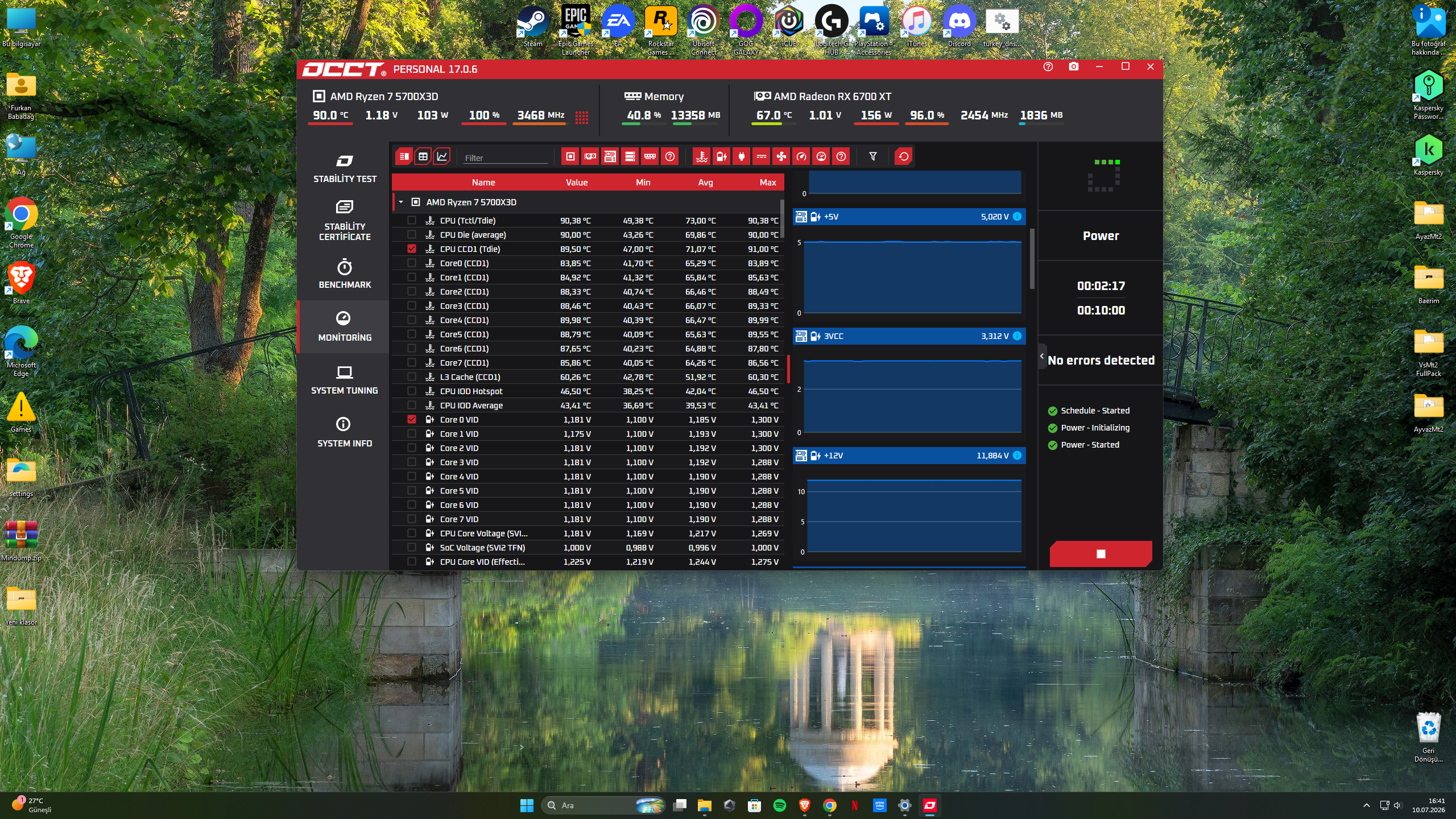Click the info icon on the 3VCC graph
Screen dimensions: 1456x819
(1017, 336)
